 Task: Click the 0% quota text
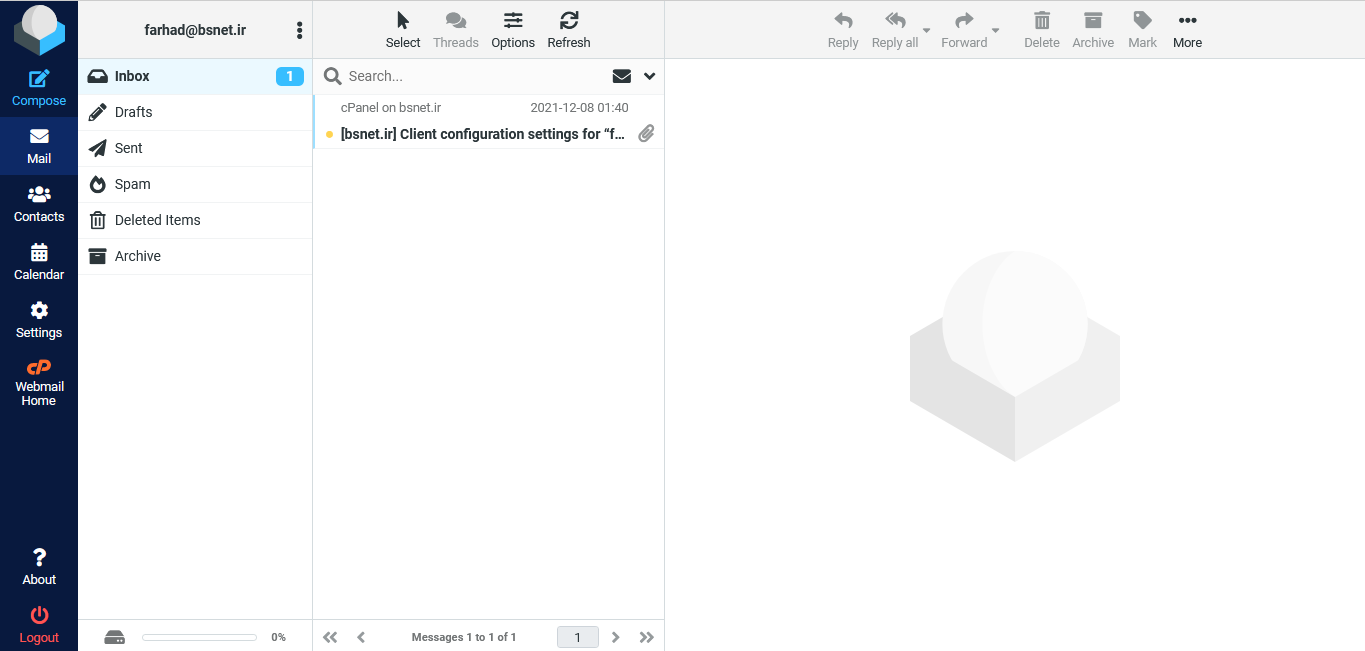[x=278, y=637]
